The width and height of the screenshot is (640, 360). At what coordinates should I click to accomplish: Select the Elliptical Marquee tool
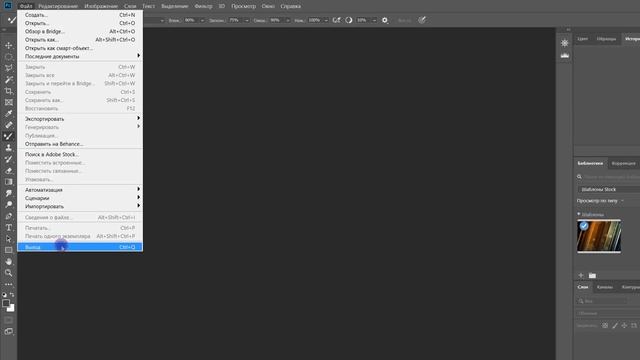point(9,57)
